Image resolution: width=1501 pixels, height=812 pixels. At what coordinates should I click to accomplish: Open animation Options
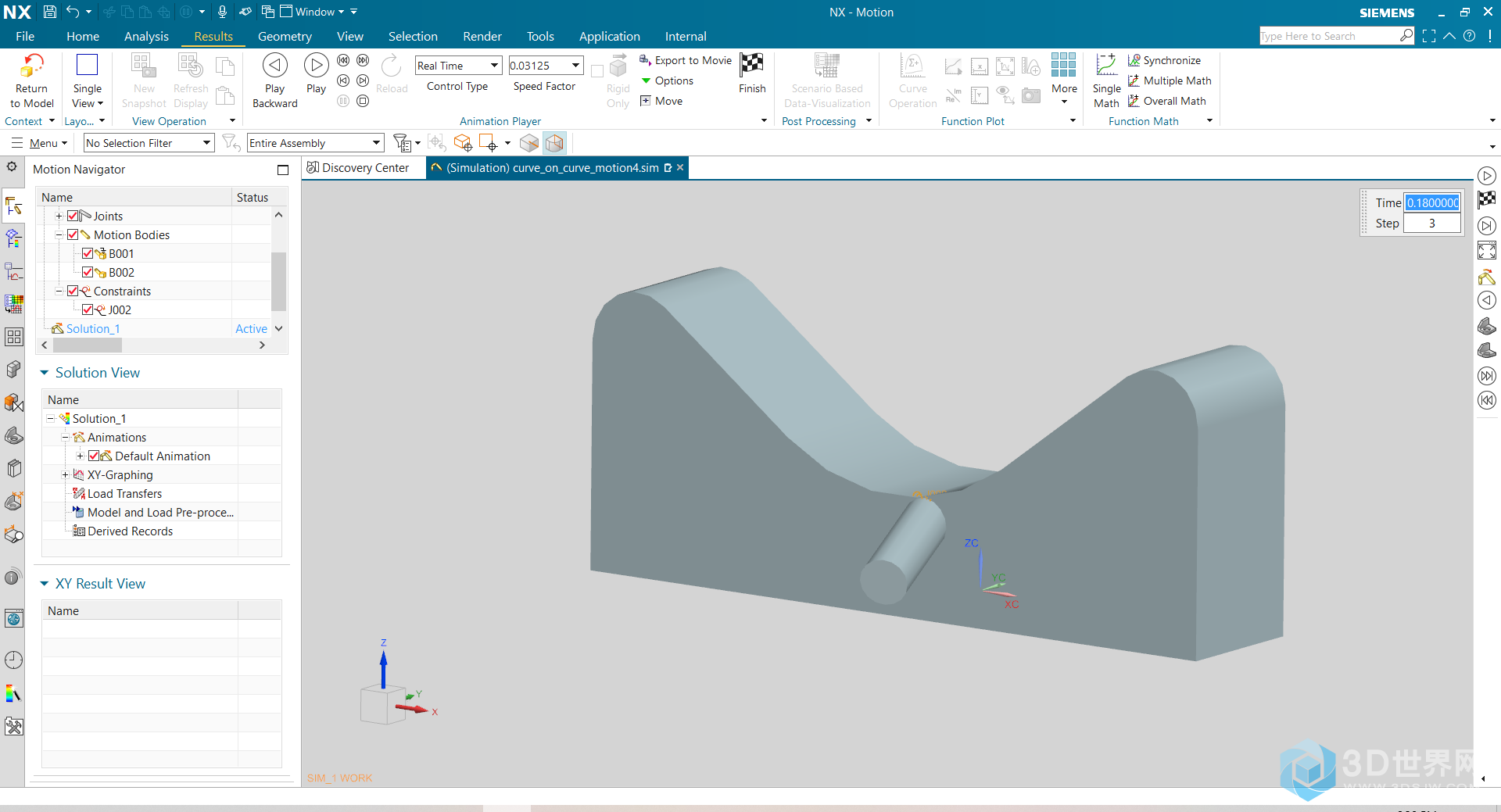tap(667, 80)
